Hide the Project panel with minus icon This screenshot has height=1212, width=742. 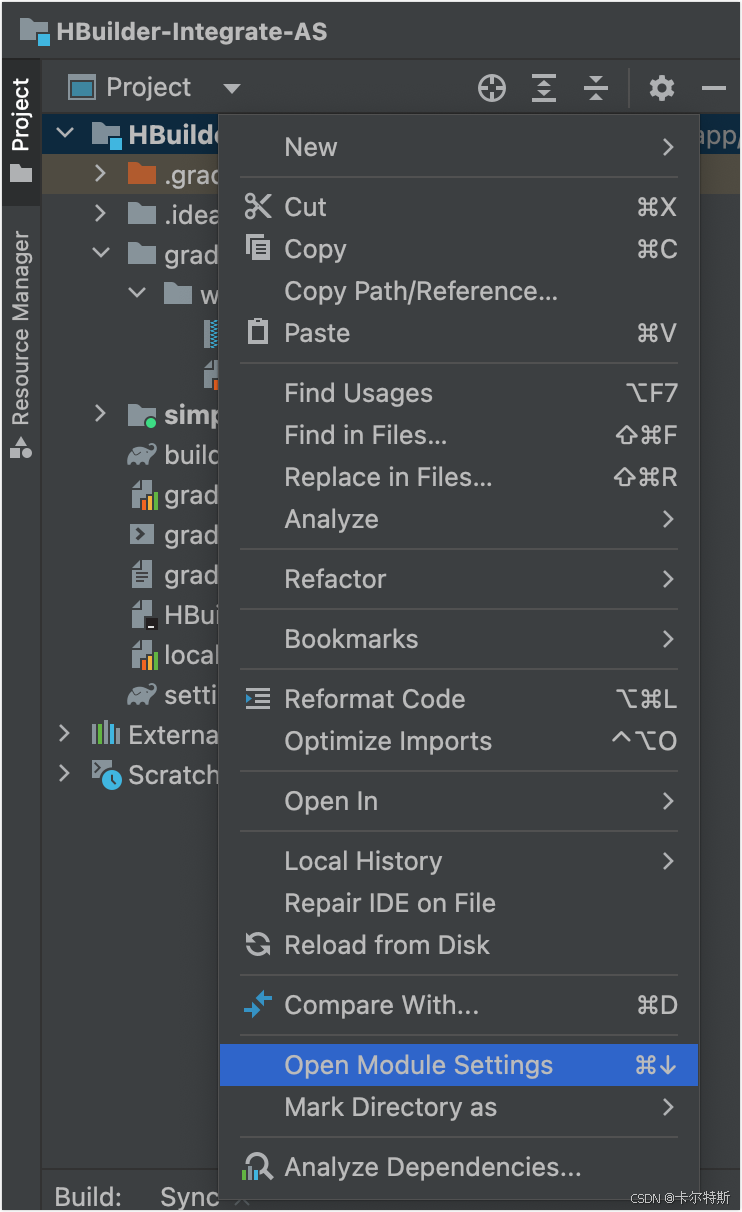click(714, 88)
